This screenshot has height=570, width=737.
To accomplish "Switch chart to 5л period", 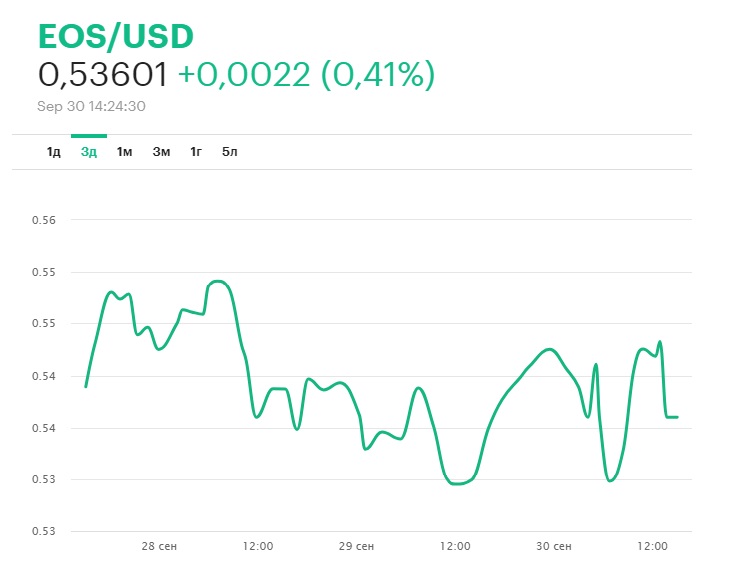I will click(230, 152).
